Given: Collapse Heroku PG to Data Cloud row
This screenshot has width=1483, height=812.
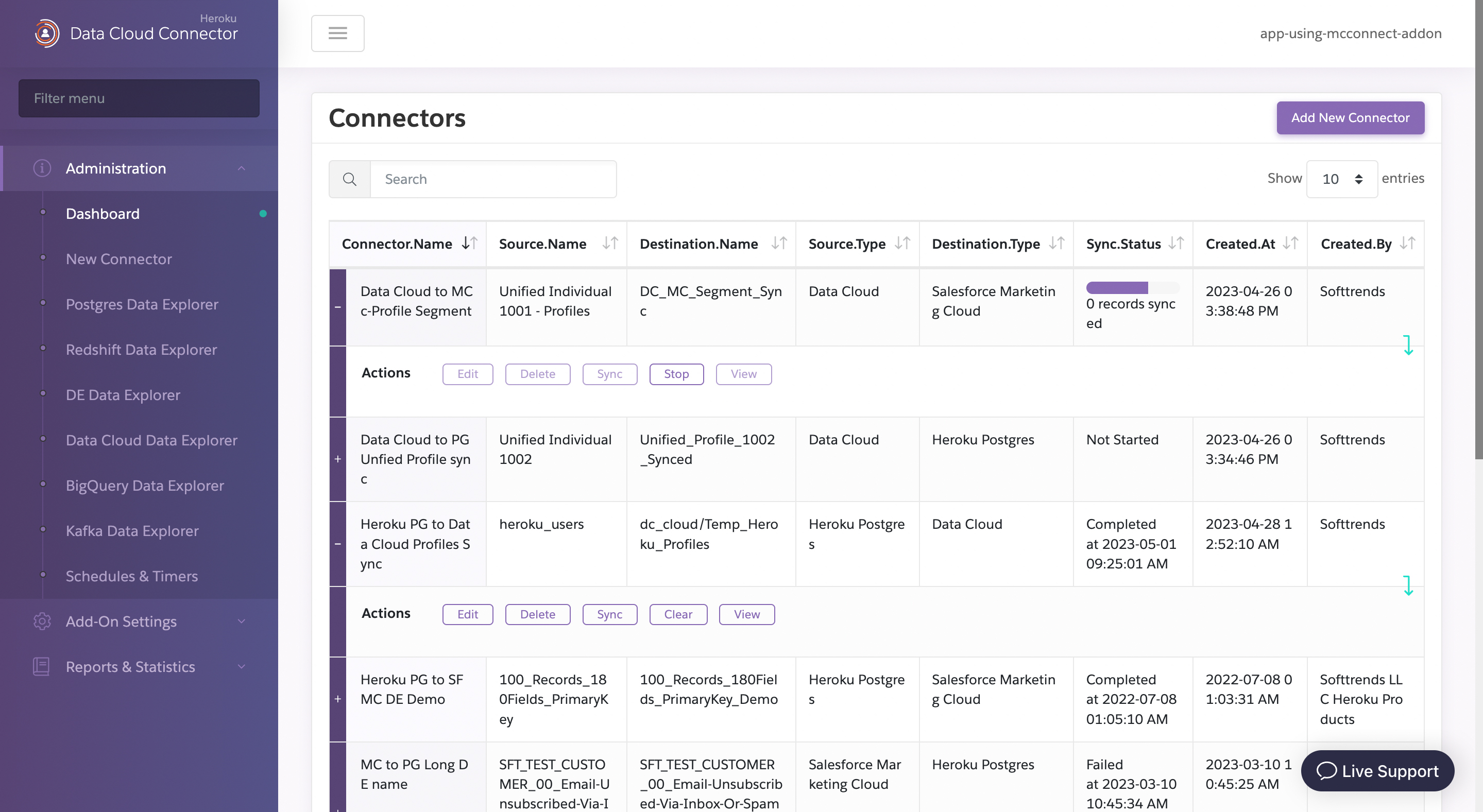Looking at the screenshot, I should [x=337, y=543].
